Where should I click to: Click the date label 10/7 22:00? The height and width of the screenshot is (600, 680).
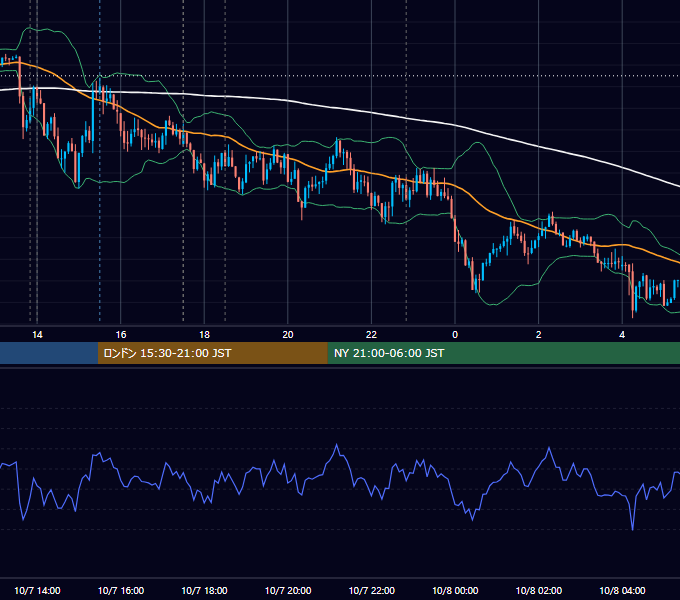[372, 590]
